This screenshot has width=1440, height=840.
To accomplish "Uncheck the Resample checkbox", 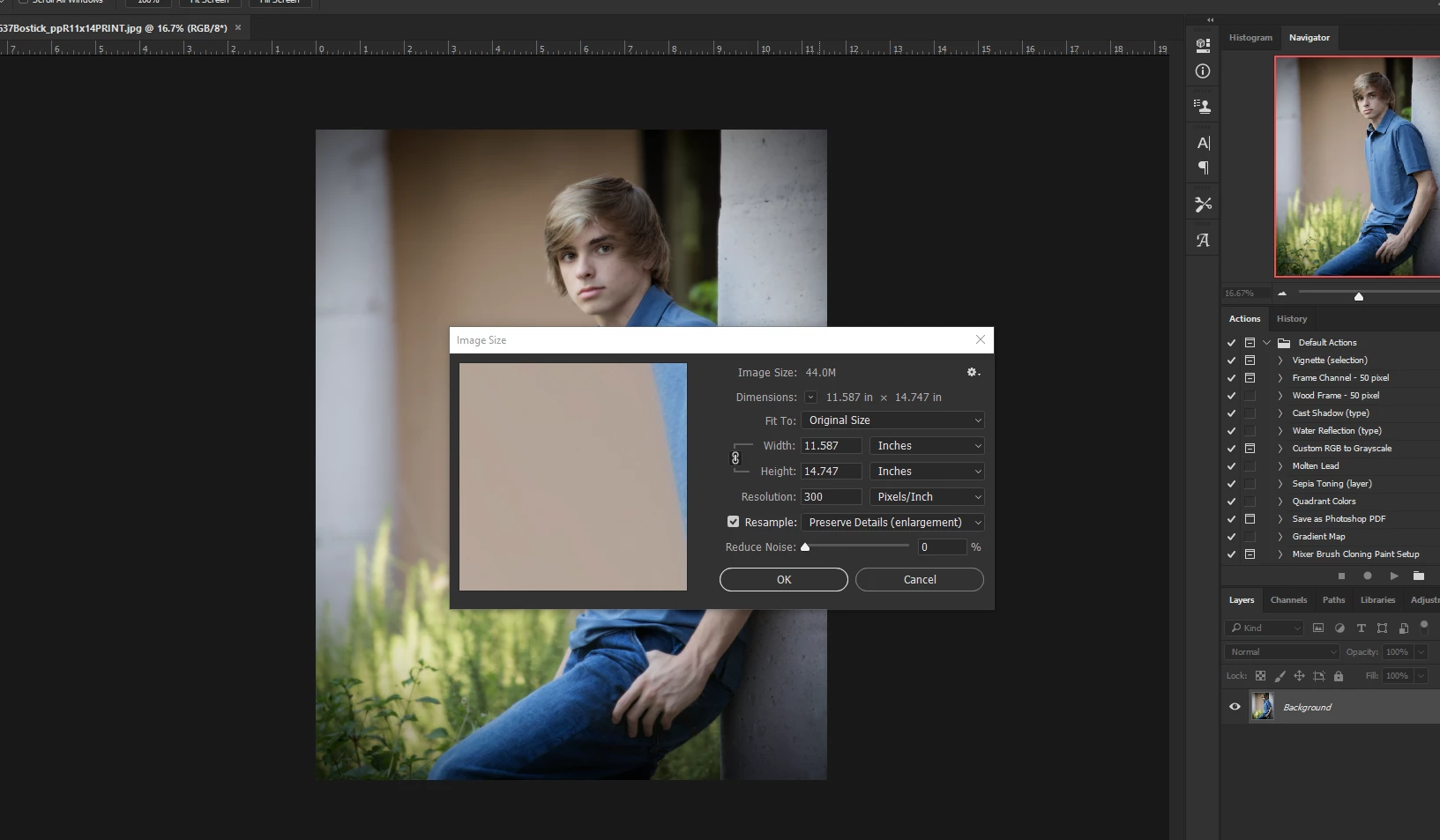I will [733, 522].
